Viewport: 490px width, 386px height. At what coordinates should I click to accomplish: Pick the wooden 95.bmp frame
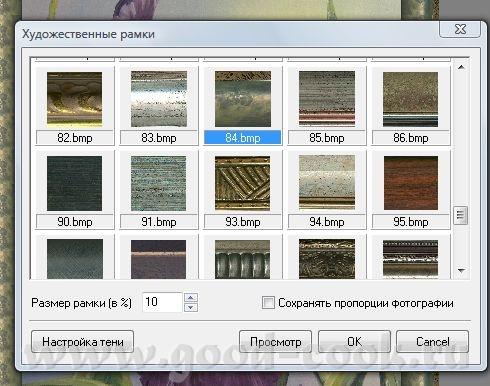[410, 183]
